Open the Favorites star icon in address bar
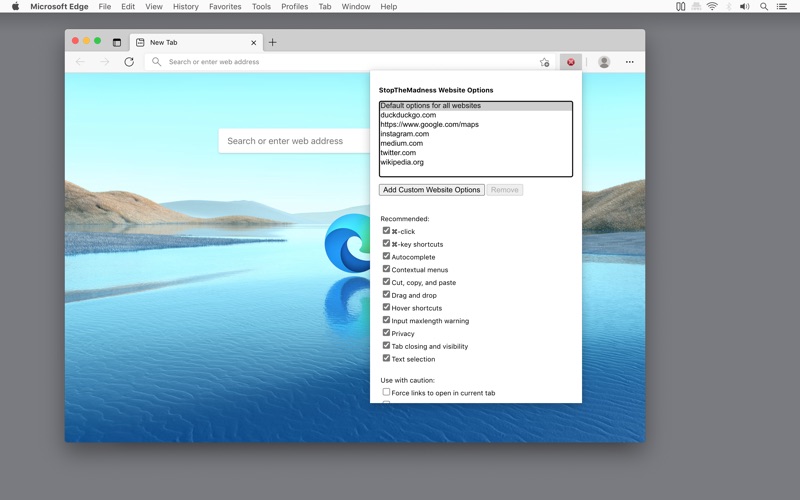This screenshot has height=500, width=800. (x=544, y=62)
